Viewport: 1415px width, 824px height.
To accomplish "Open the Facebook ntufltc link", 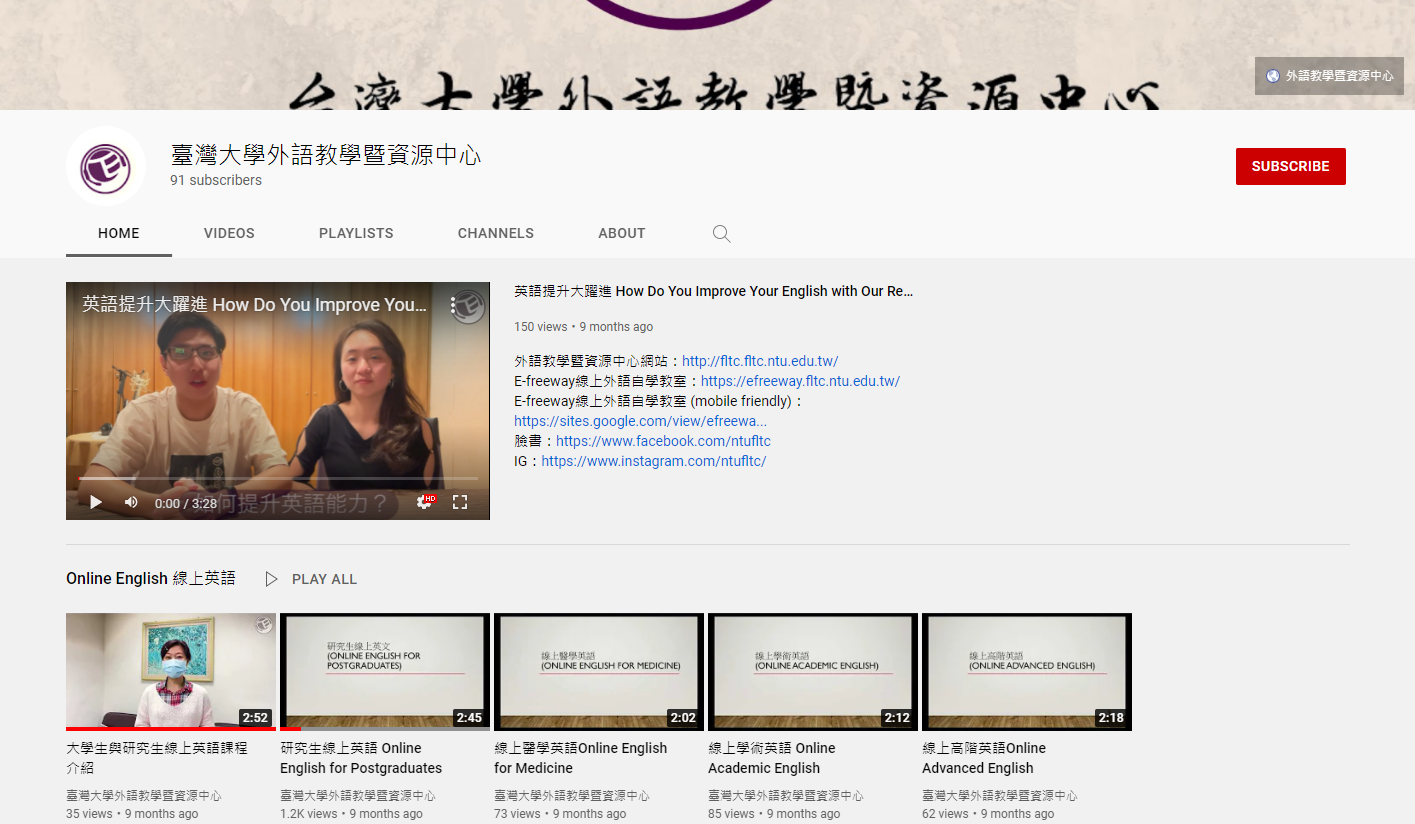I will 663,441.
